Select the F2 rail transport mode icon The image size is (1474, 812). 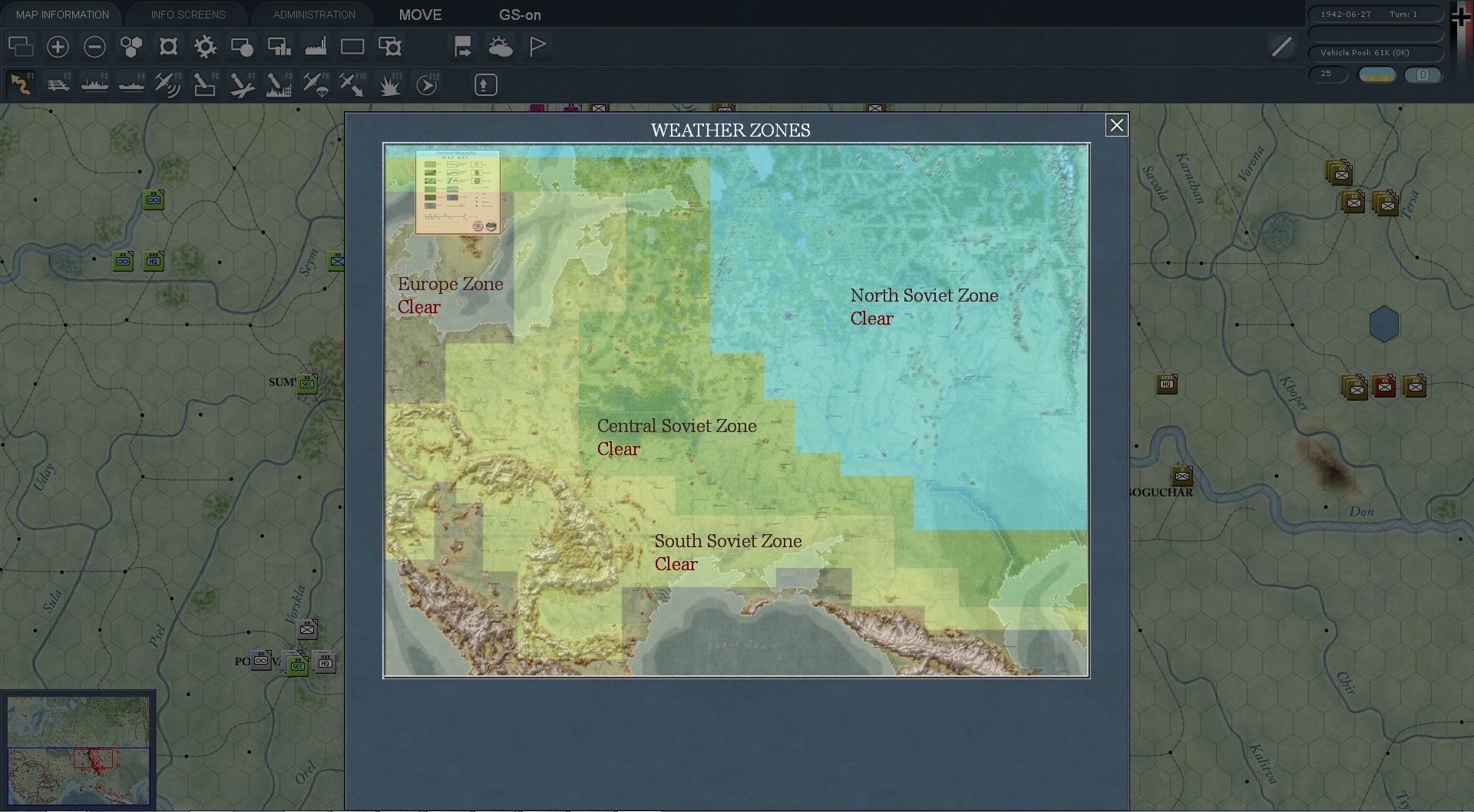click(59, 84)
